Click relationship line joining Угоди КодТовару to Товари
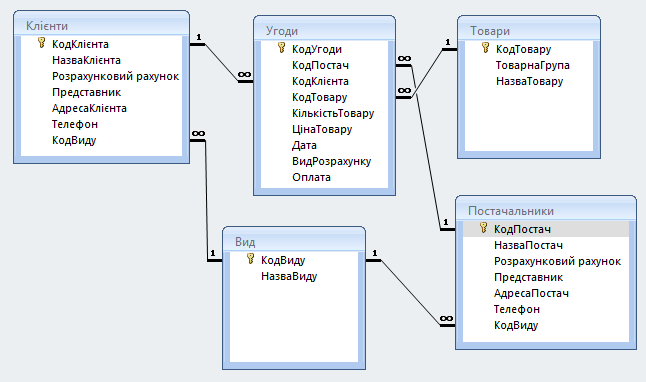 (427, 73)
